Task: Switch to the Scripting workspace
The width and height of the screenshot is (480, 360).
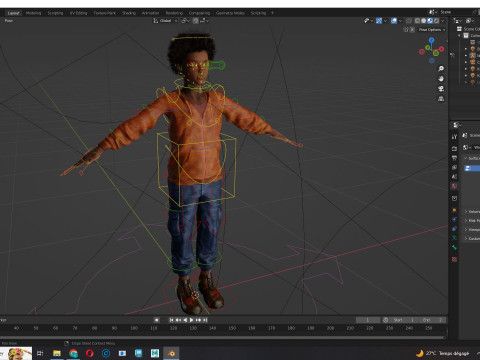Action: point(258,13)
